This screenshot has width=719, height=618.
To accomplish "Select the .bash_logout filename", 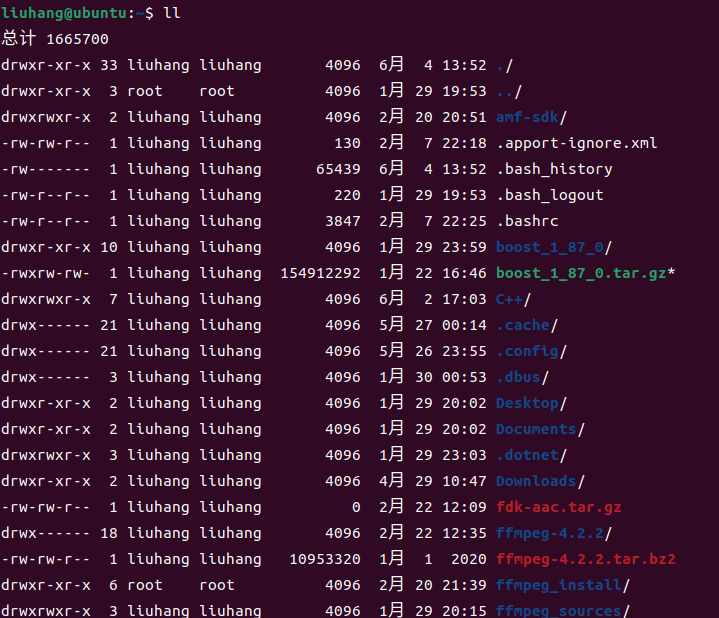I will tap(550, 195).
